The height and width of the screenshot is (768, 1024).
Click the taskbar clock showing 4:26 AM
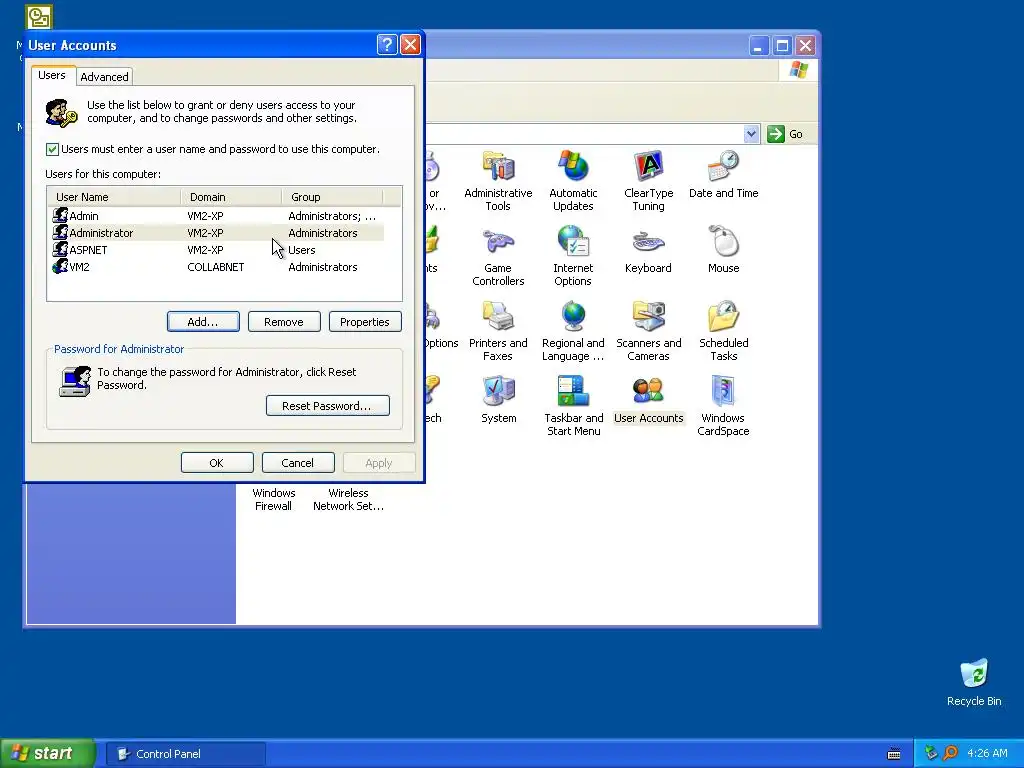tap(987, 753)
